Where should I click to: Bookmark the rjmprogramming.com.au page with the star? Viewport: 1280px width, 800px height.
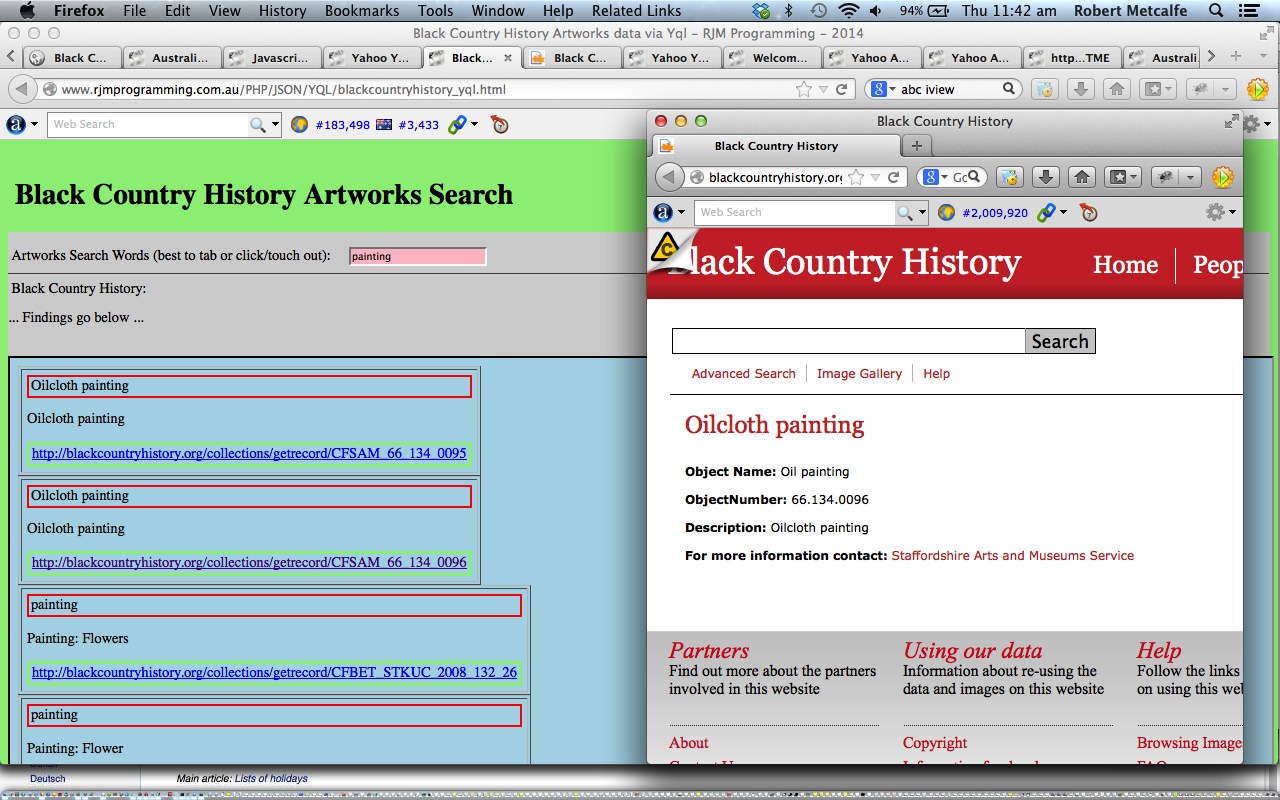(803, 89)
